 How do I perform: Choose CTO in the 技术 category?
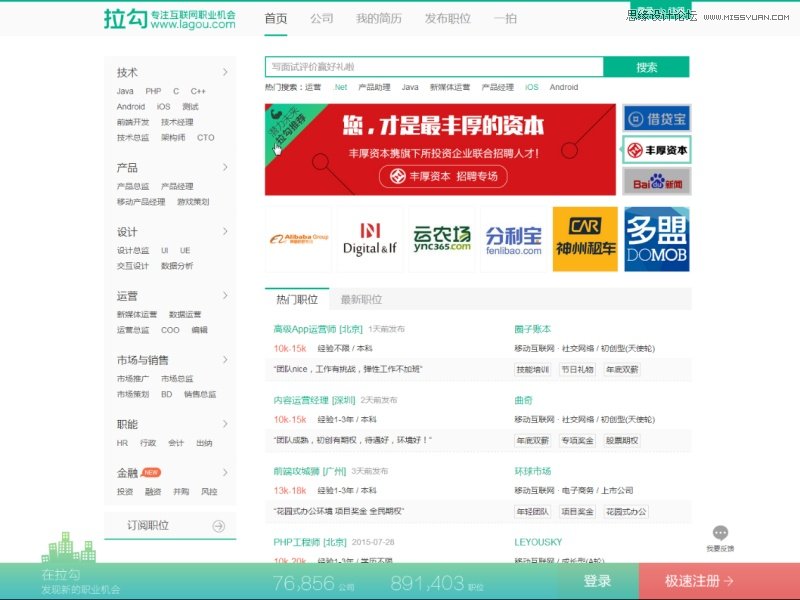coord(206,138)
